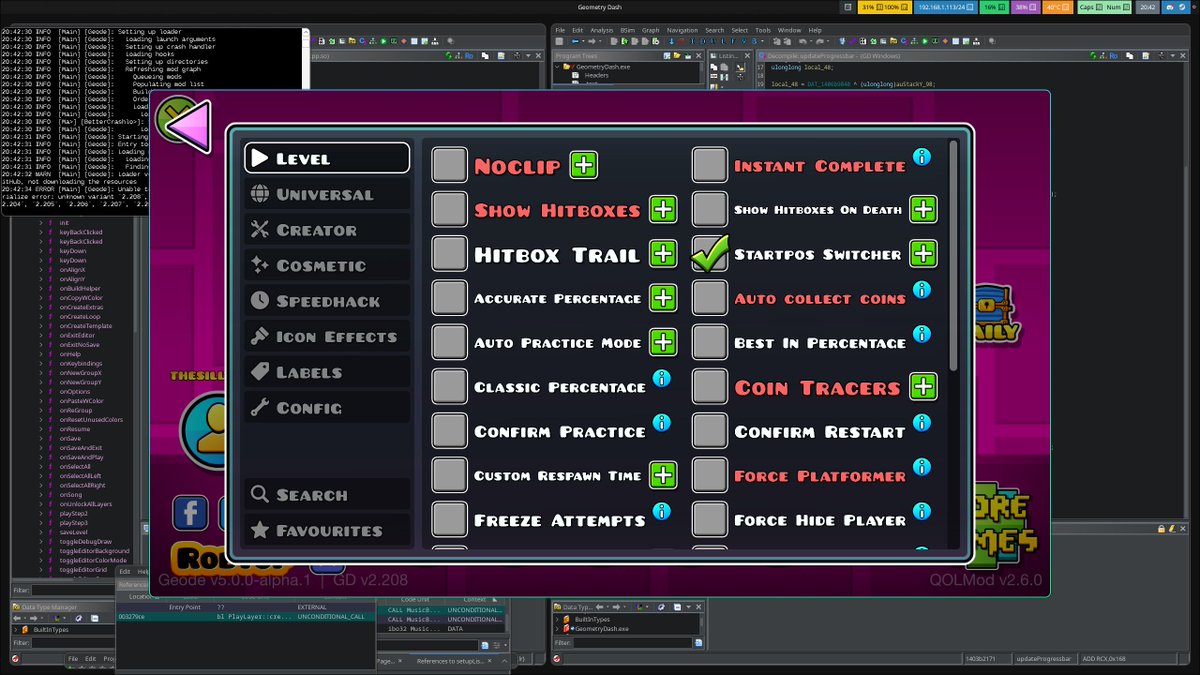Open the green plus options for Coin Tracers

(x=923, y=386)
